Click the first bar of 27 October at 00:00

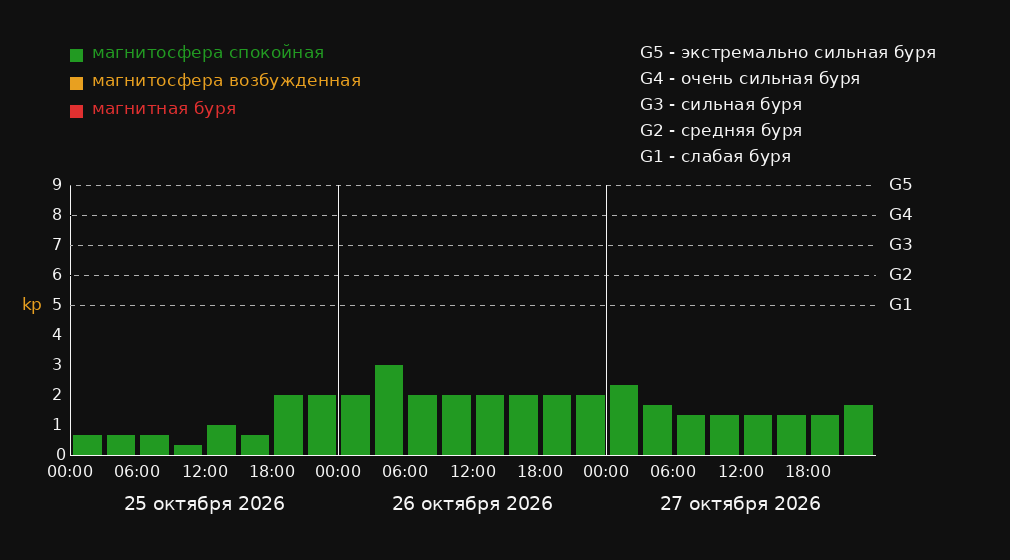click(624, 420)
